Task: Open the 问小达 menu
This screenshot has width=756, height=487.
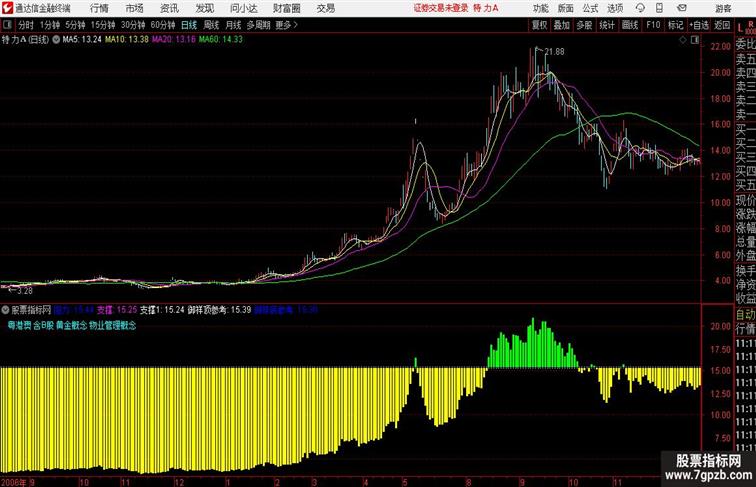Action: coord(244,8)
